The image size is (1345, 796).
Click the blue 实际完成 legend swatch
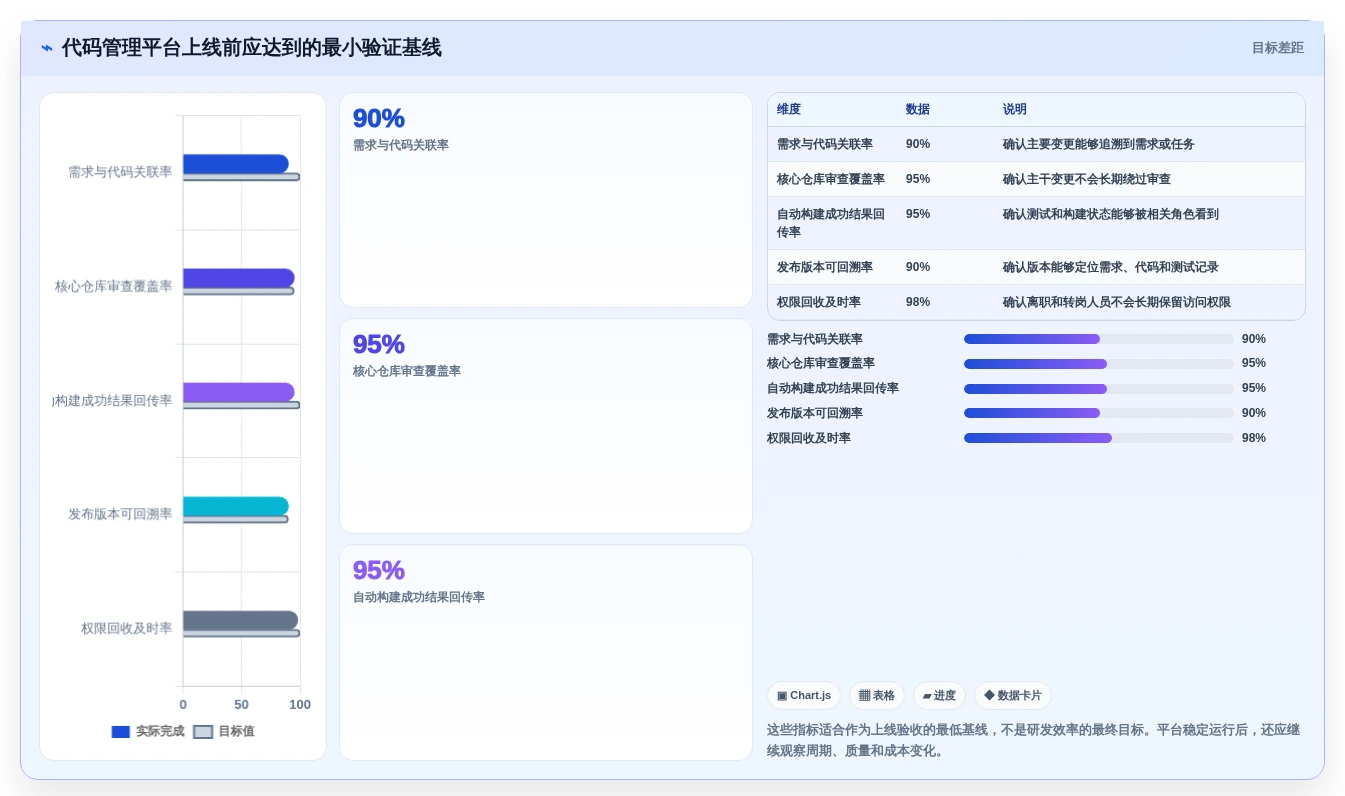[121, 732]
